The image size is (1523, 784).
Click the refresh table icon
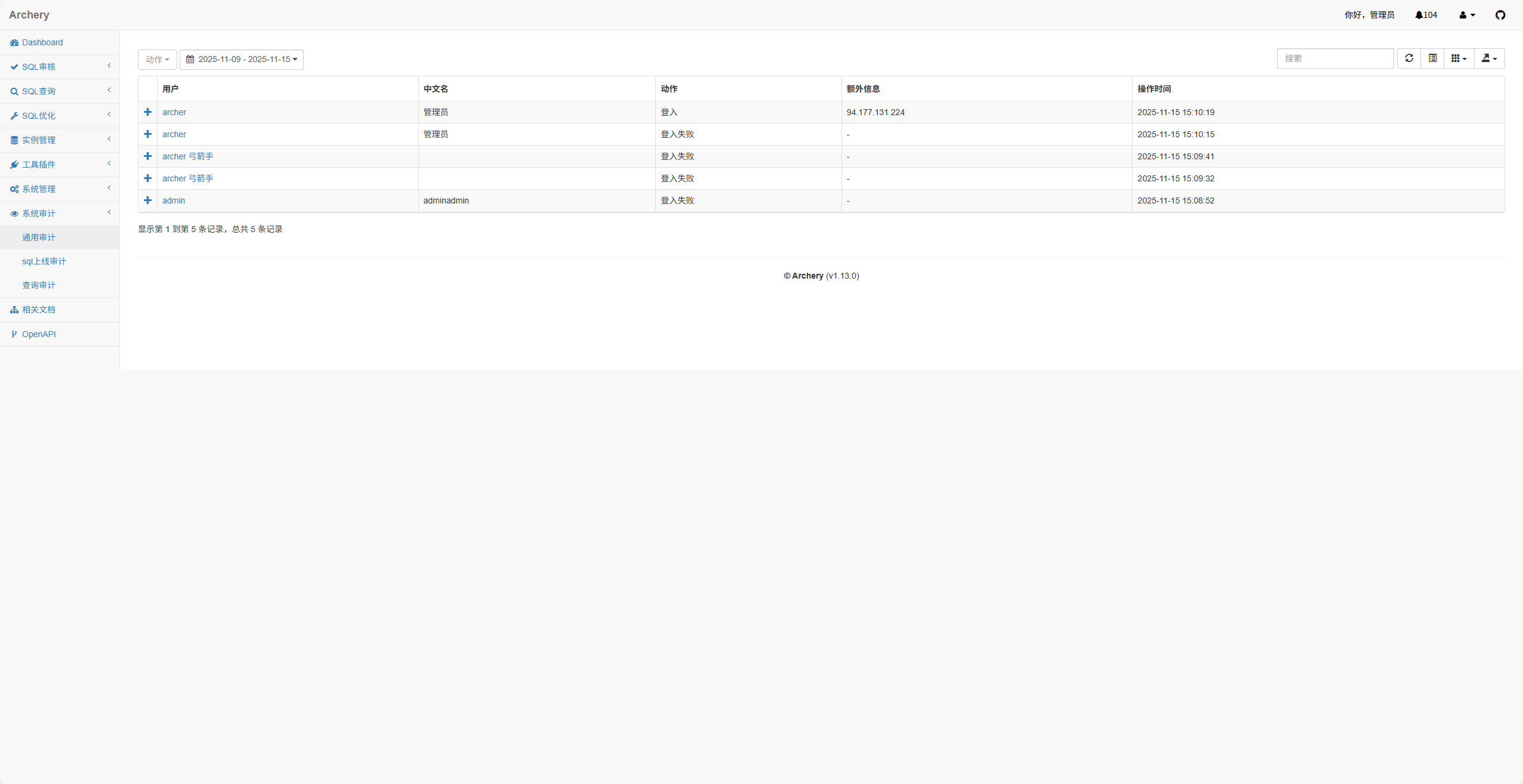point(1409,58)
